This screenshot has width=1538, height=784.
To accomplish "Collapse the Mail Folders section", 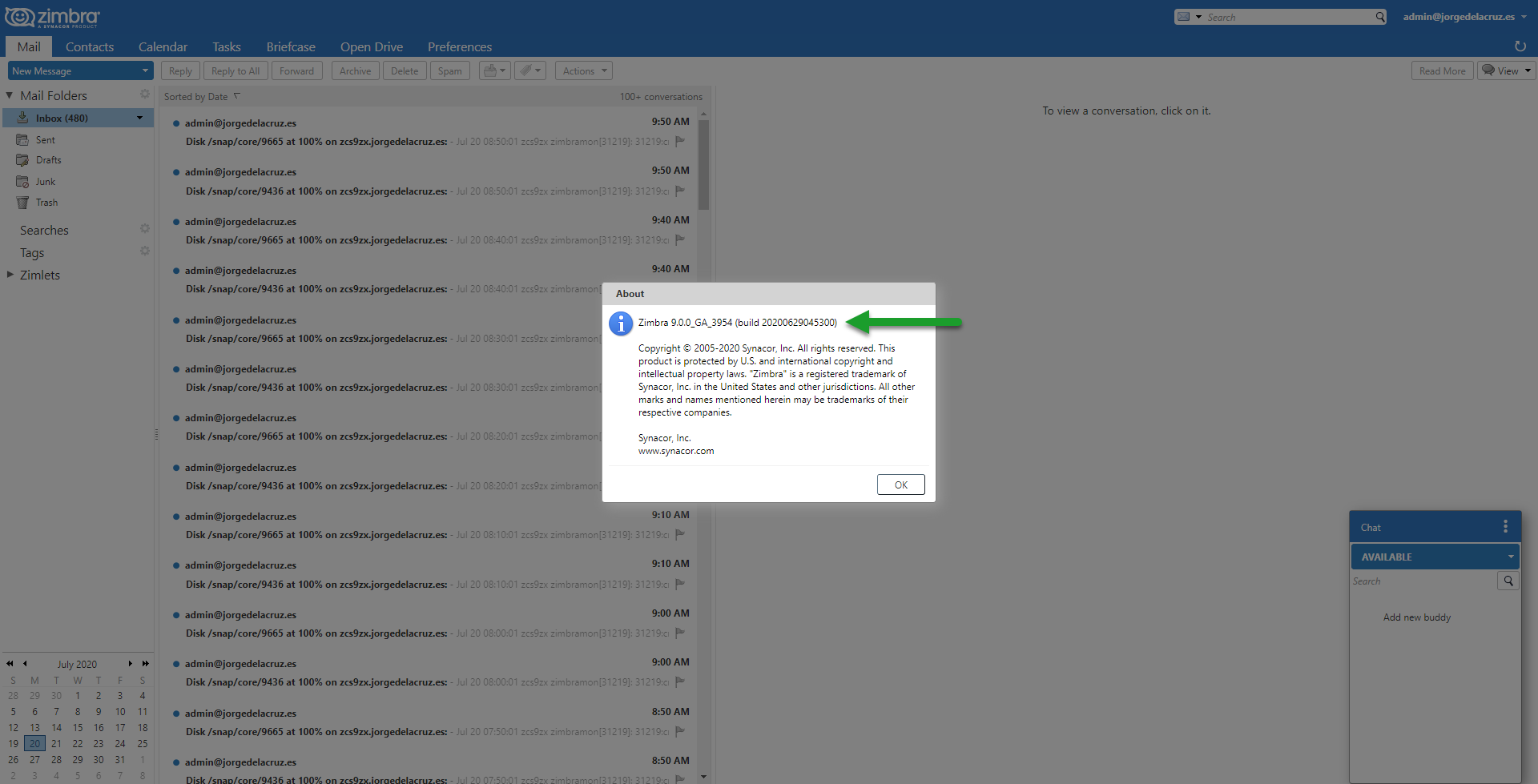I will 10,95.
